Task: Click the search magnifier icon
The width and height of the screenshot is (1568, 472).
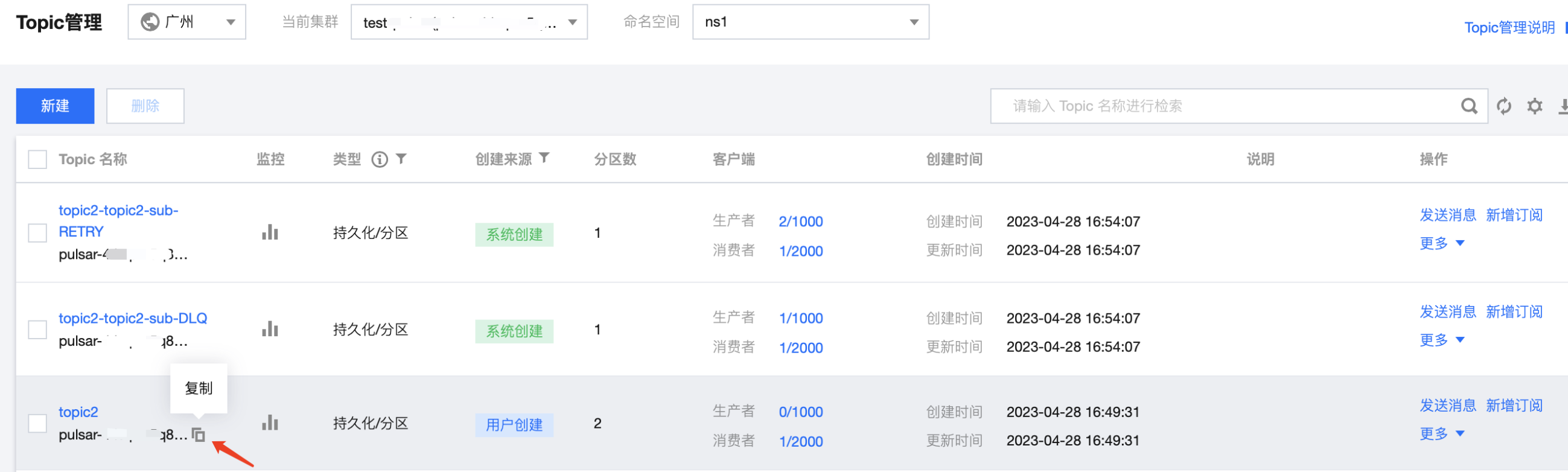Action: click(x=1469, y=106)
